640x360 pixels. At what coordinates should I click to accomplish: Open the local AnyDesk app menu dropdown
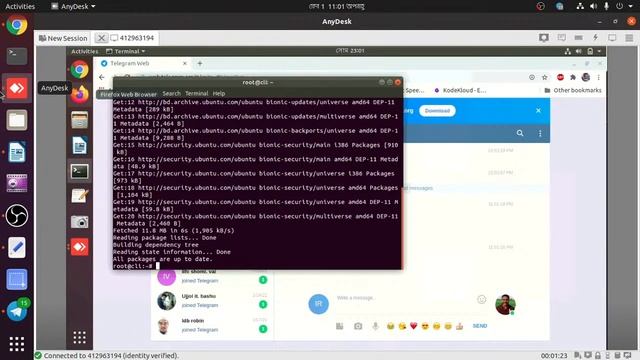73,7
